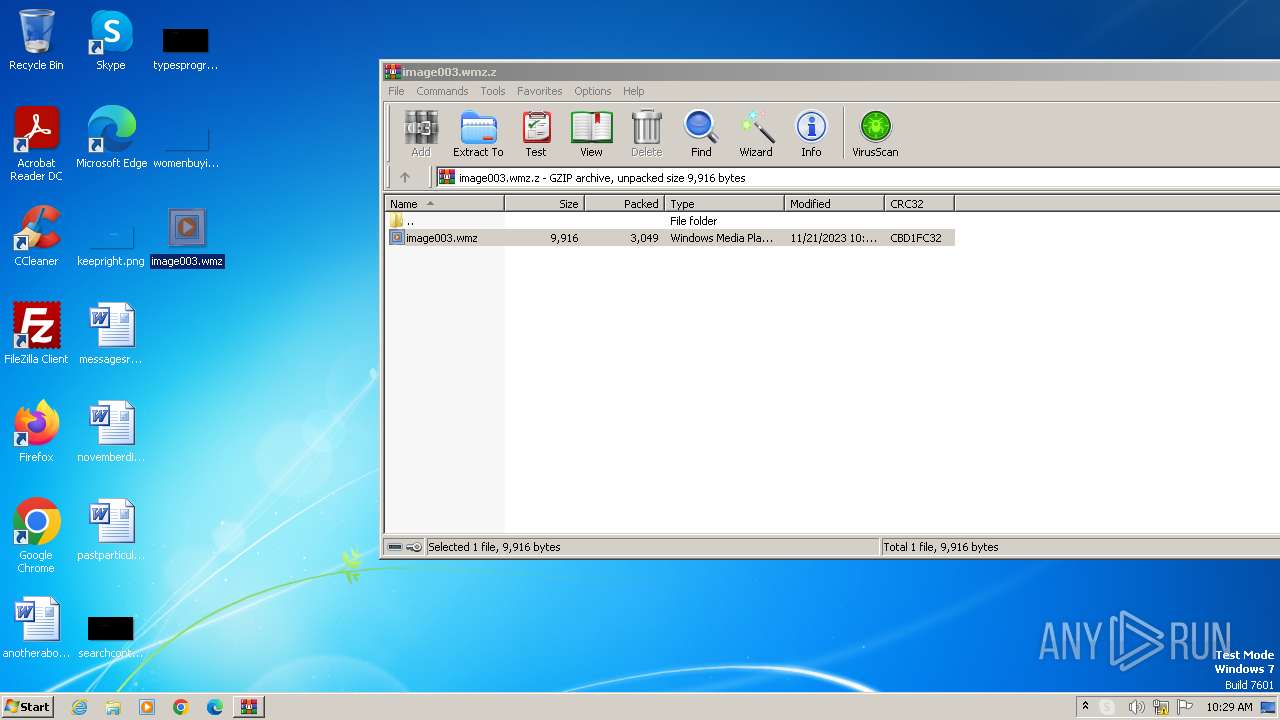Screen dimensions: 1280x720
Task: Click the Delete toolbar icon
Action: (x=646, y=134)
